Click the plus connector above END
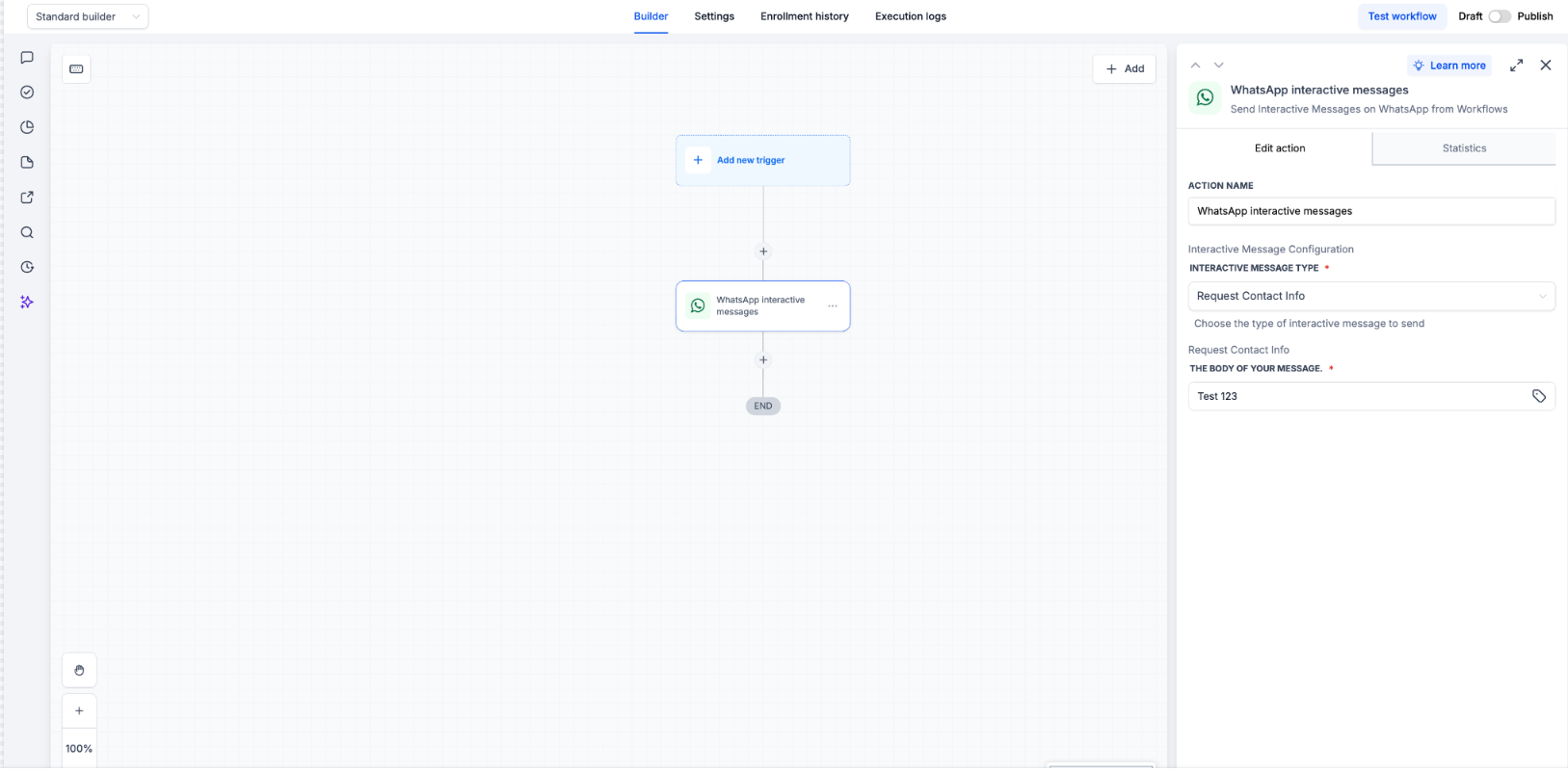This screenshot has width=1568, height=771. [763, 360]
